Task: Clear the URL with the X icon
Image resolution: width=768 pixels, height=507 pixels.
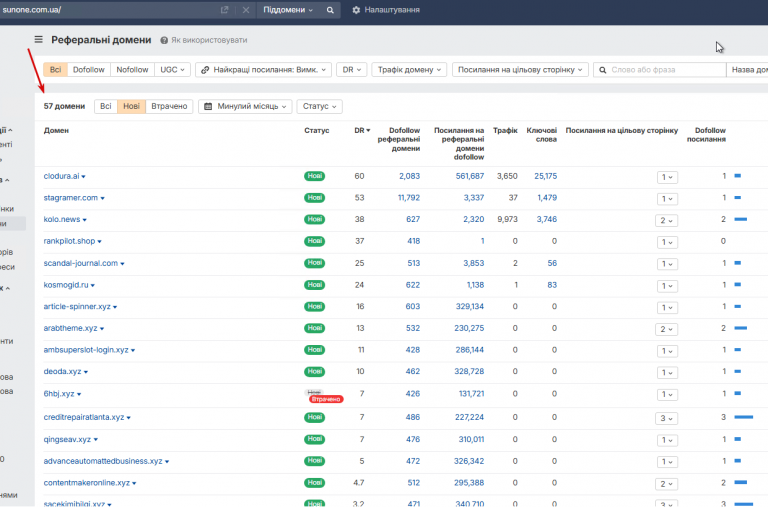Action: click(246, 10)
